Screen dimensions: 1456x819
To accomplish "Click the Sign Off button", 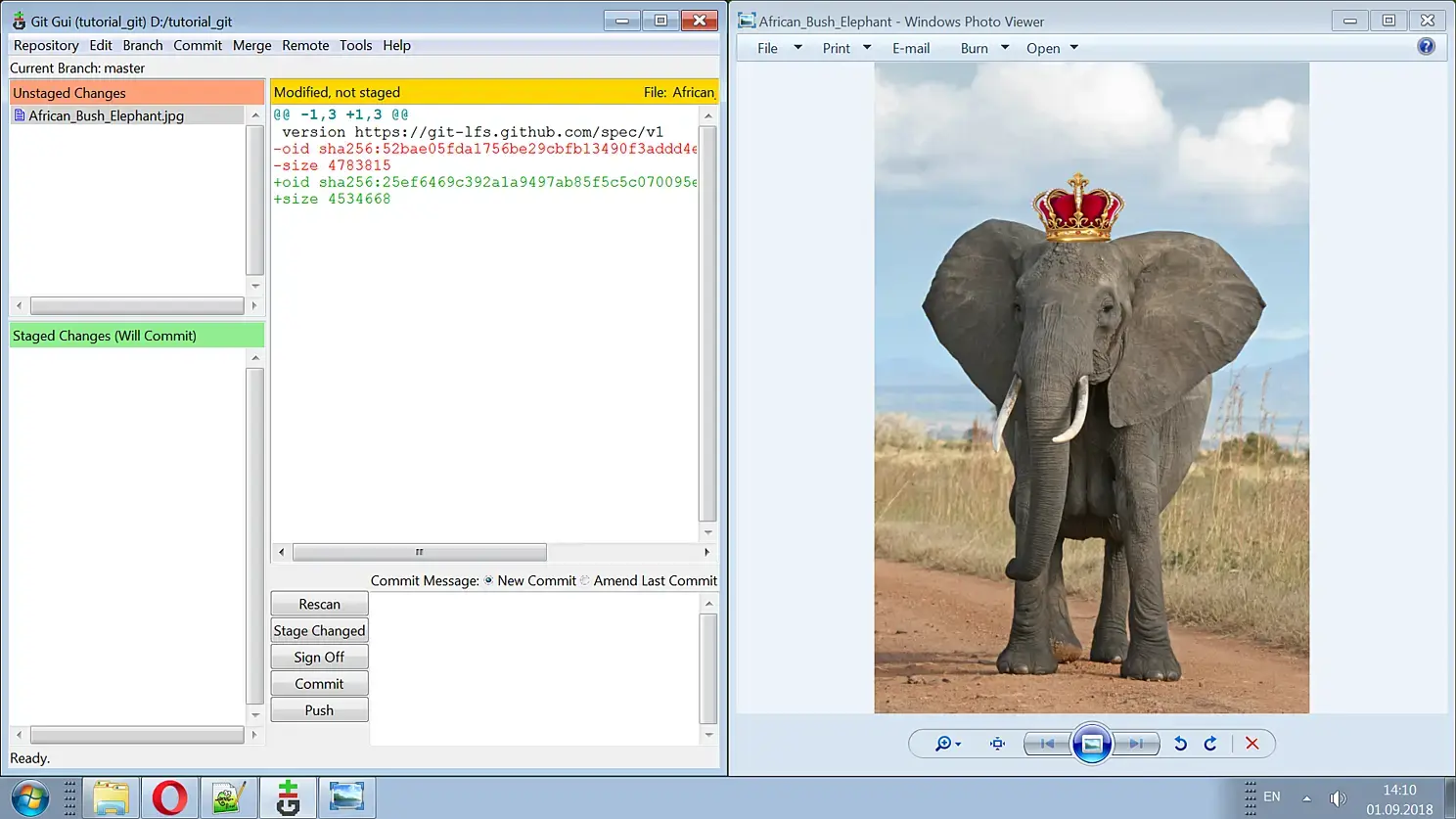I will tap(320, 657).
